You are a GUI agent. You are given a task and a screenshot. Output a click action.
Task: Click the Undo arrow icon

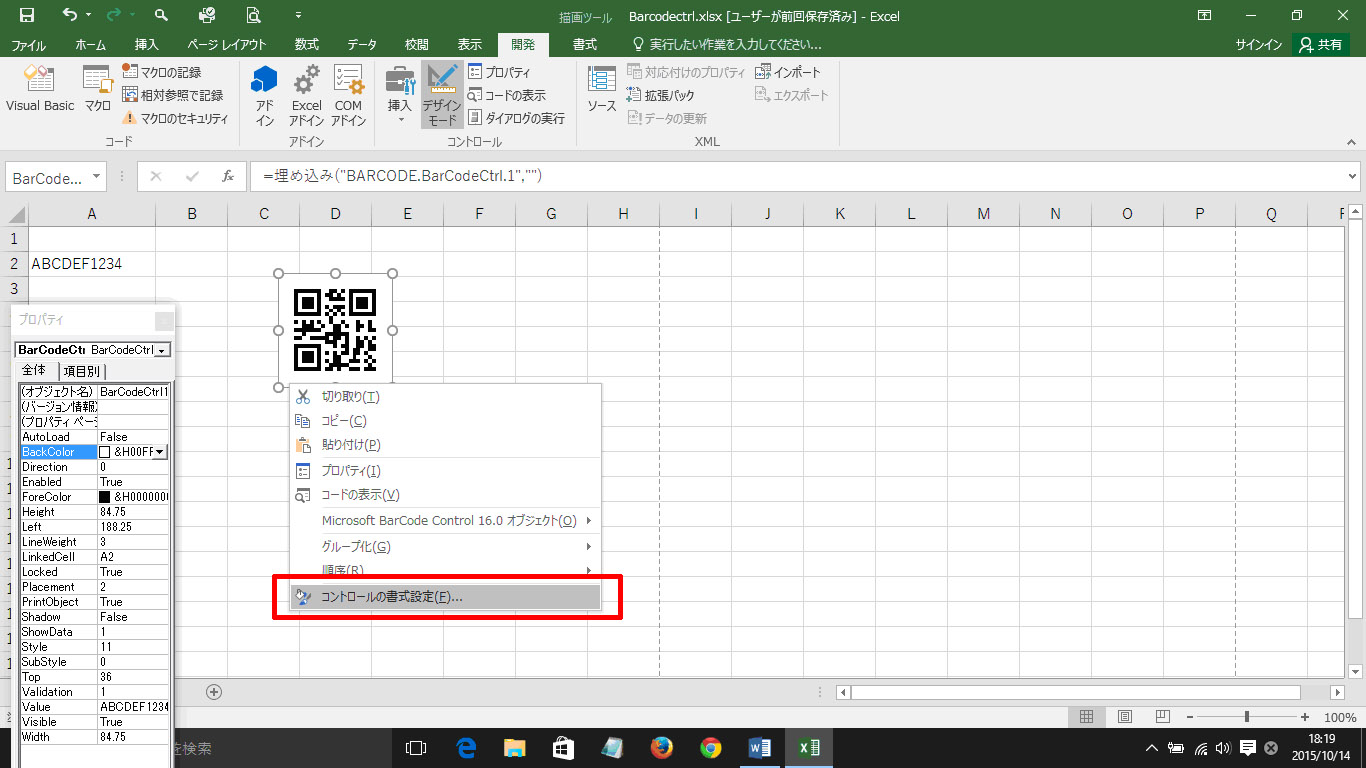(70, 15)
